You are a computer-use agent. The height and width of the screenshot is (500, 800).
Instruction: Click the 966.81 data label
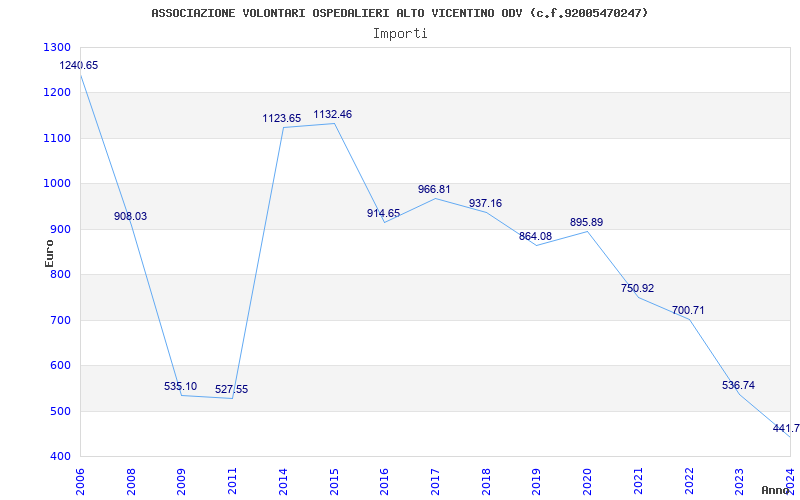coord(434,189)
